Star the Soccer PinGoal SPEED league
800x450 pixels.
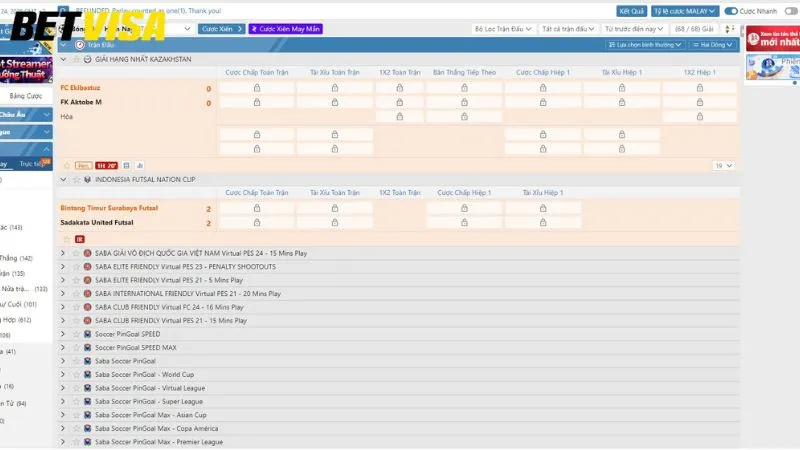(x=76, y=334)
